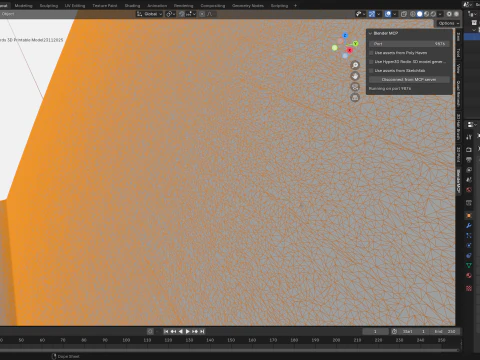Open the Global transform orientation dropdown
This screenshot has height=360, width=480.
point(149,14)
